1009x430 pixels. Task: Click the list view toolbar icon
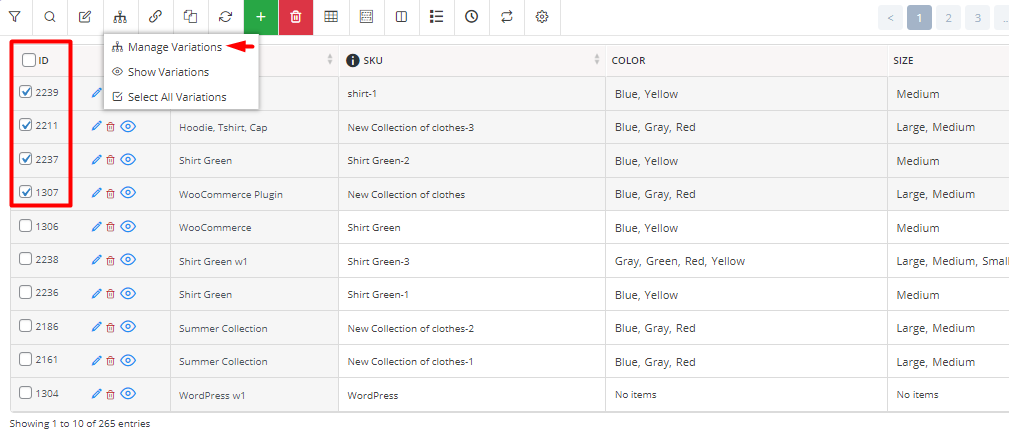[x=436, y=17]
